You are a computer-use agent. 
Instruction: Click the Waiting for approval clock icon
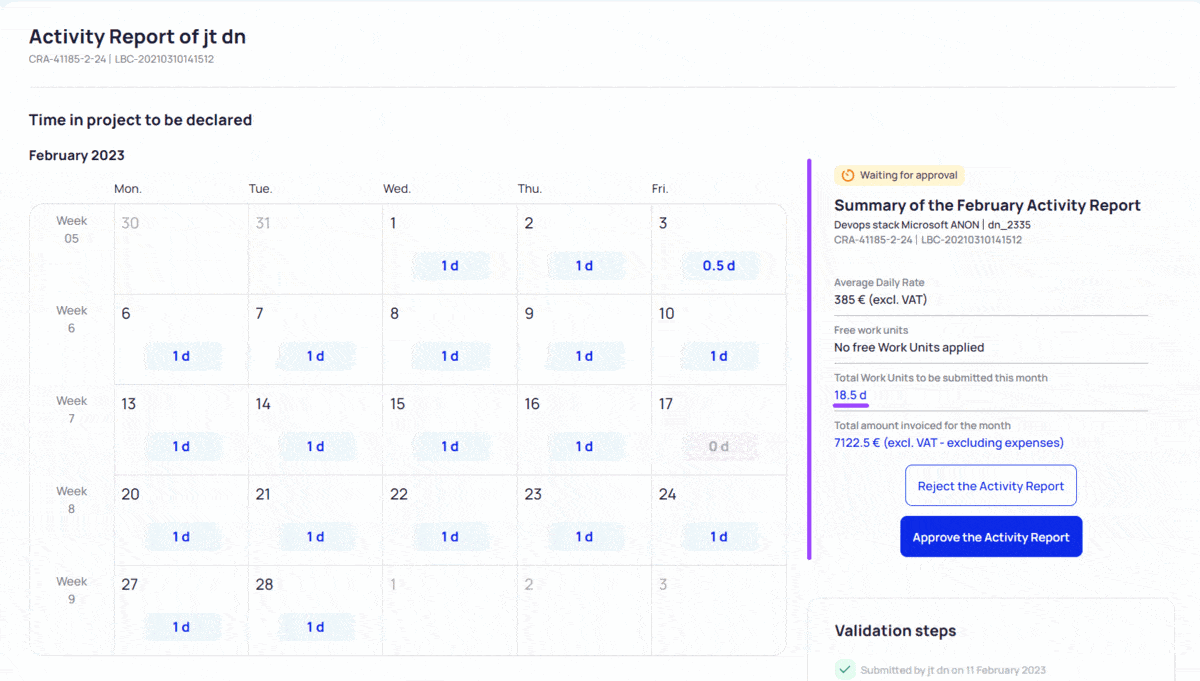848,175
